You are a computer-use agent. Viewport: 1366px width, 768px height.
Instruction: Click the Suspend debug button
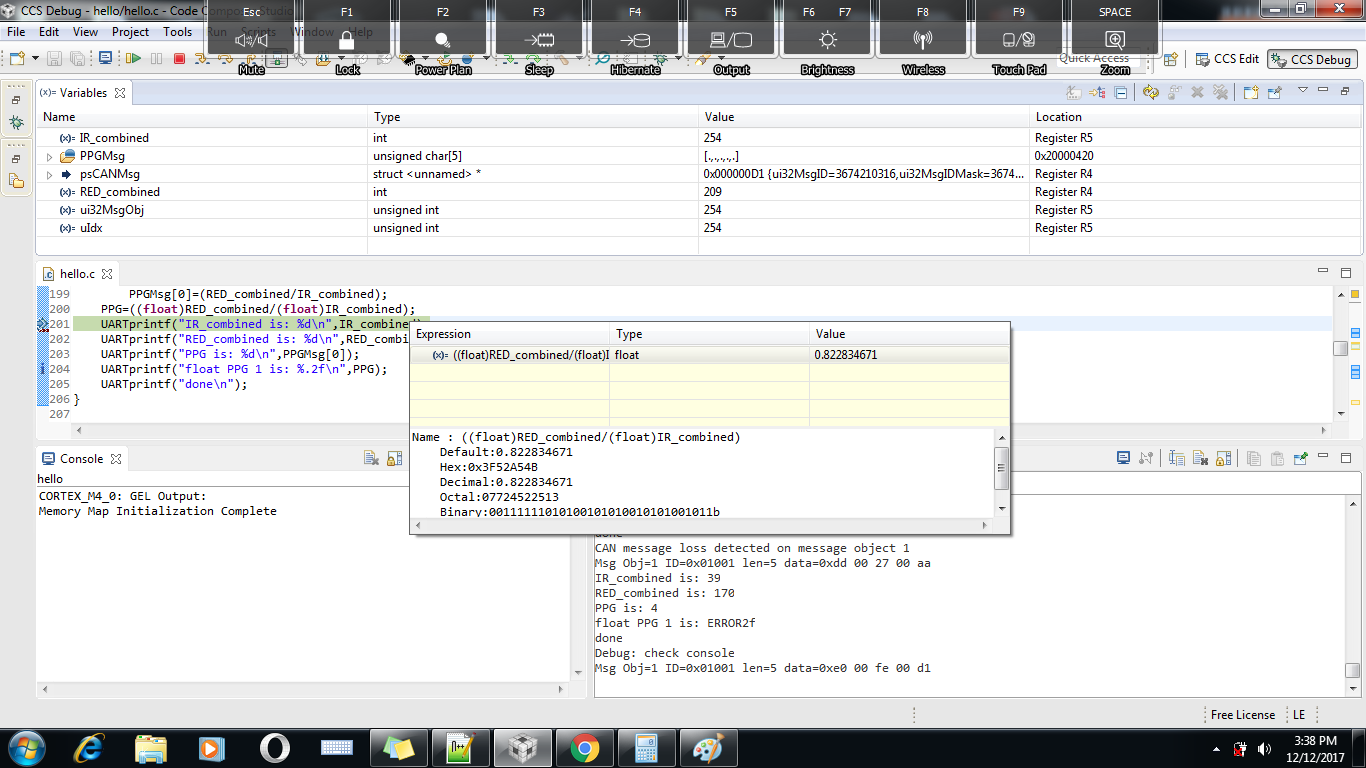[x=156, y=59]
